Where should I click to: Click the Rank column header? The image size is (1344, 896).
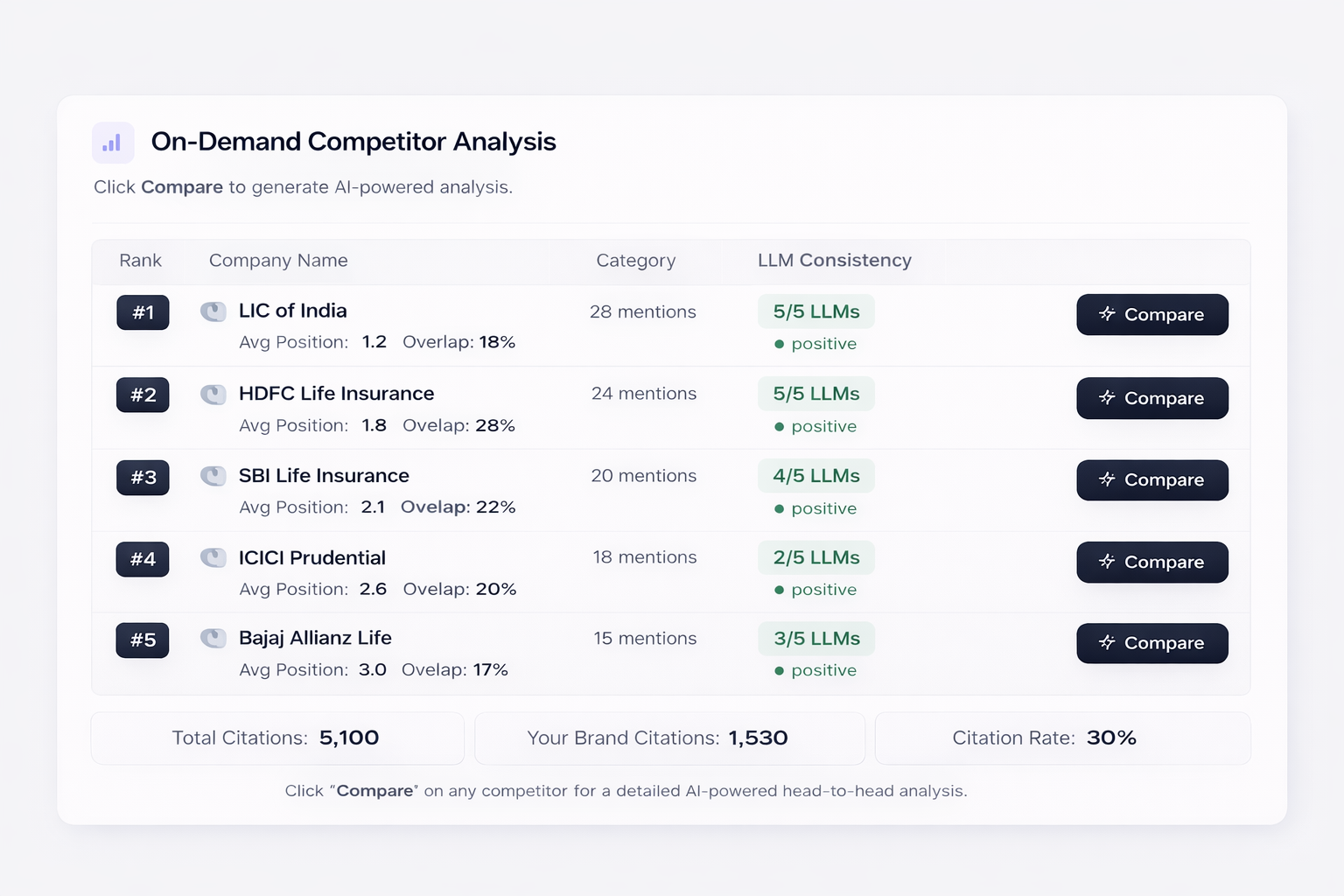[x=140, y=261]
